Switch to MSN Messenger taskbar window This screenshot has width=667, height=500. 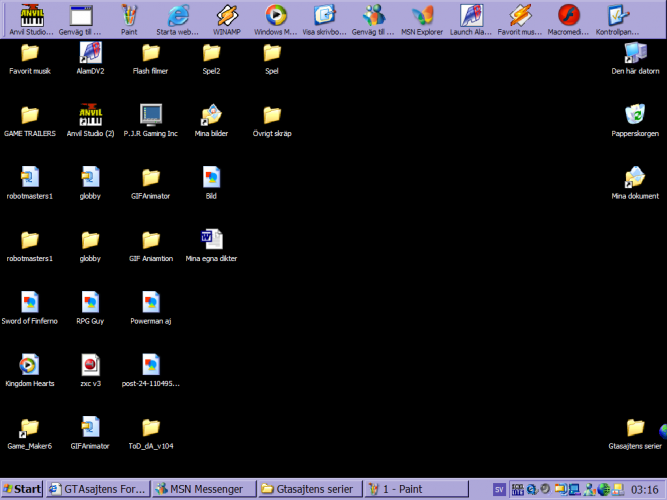[x=201, y=489]
